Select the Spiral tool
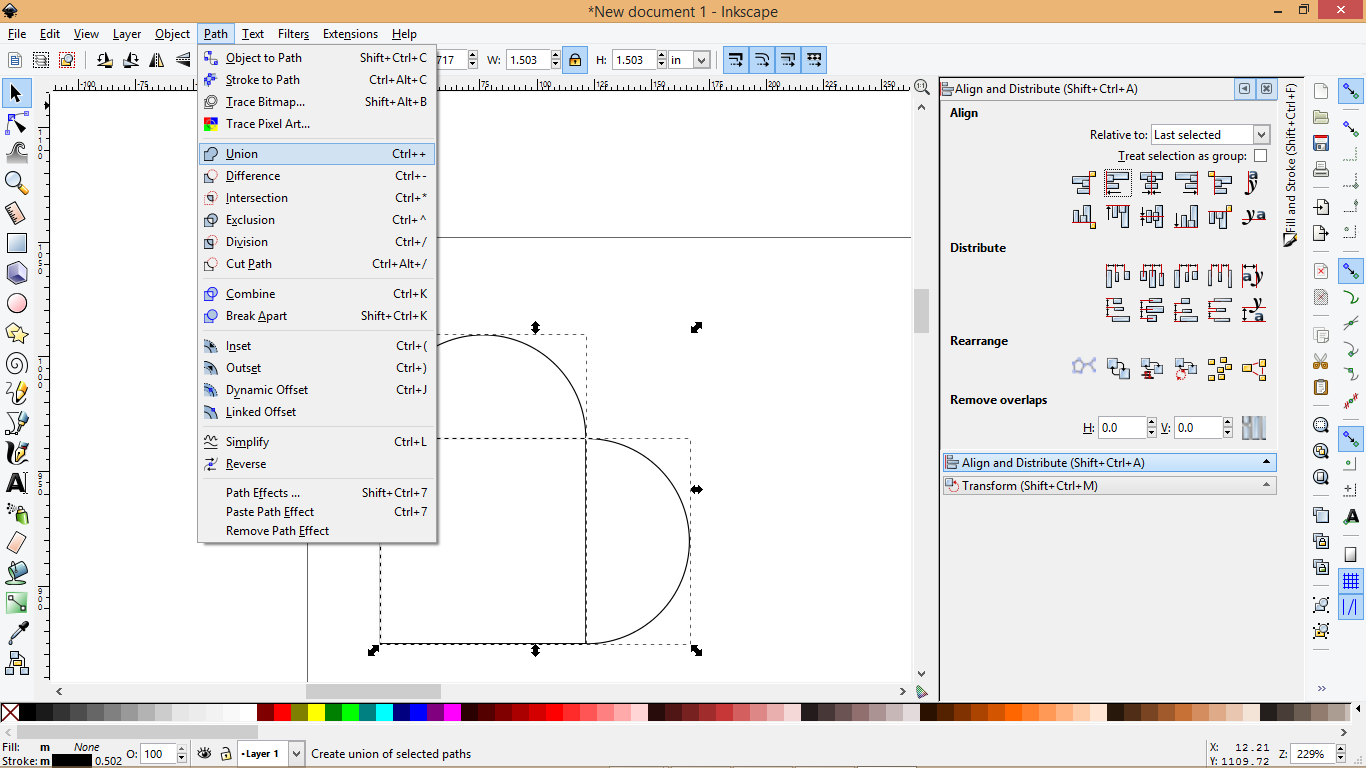 16,363
